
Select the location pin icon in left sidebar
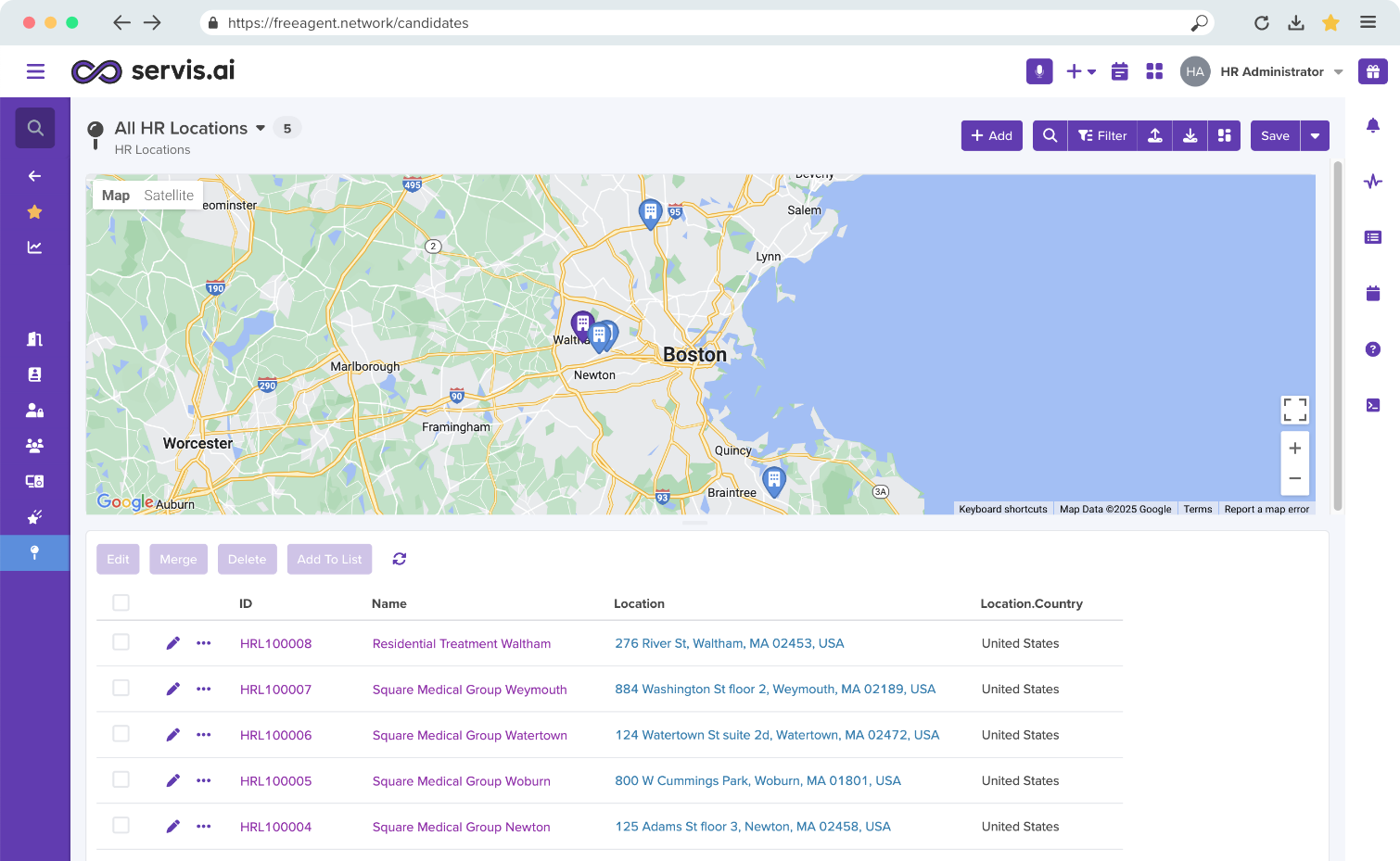coord(34,552)
